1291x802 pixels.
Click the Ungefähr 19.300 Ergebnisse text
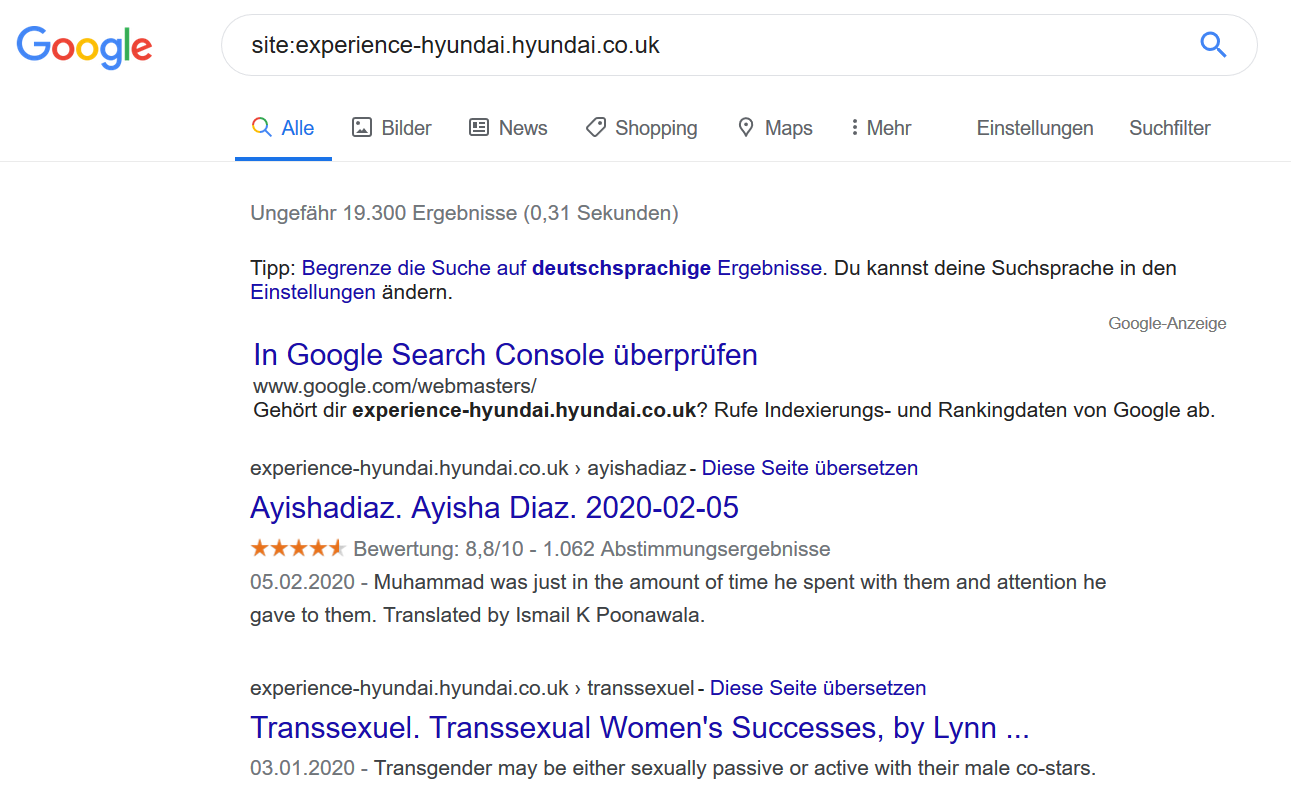click(x=464, y=213)
